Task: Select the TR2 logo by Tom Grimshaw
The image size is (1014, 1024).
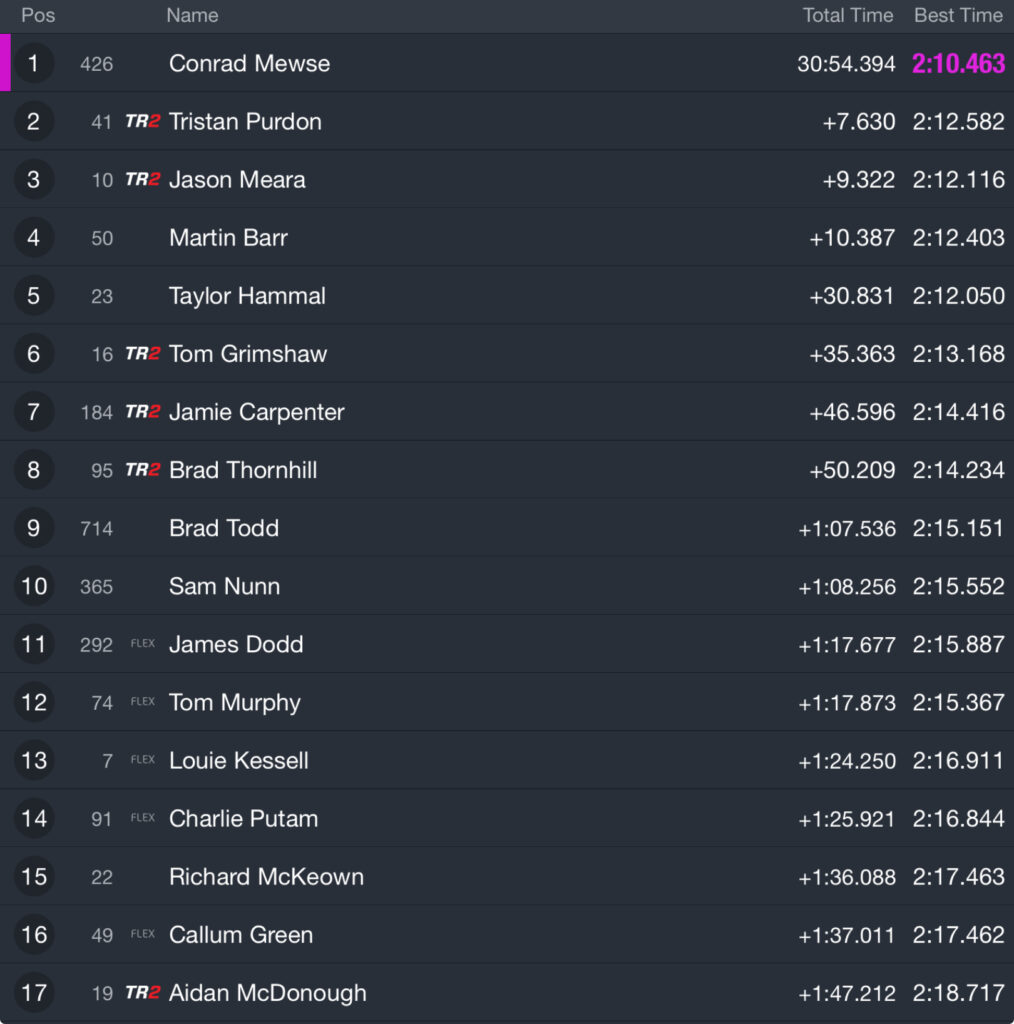Action: (x=142, y=354)
